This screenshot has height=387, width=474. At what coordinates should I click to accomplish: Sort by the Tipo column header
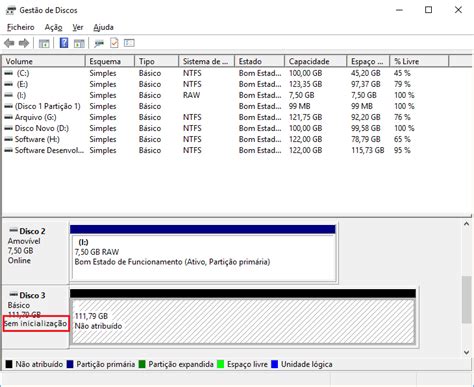pyautogui.click(x=157, y=61)
